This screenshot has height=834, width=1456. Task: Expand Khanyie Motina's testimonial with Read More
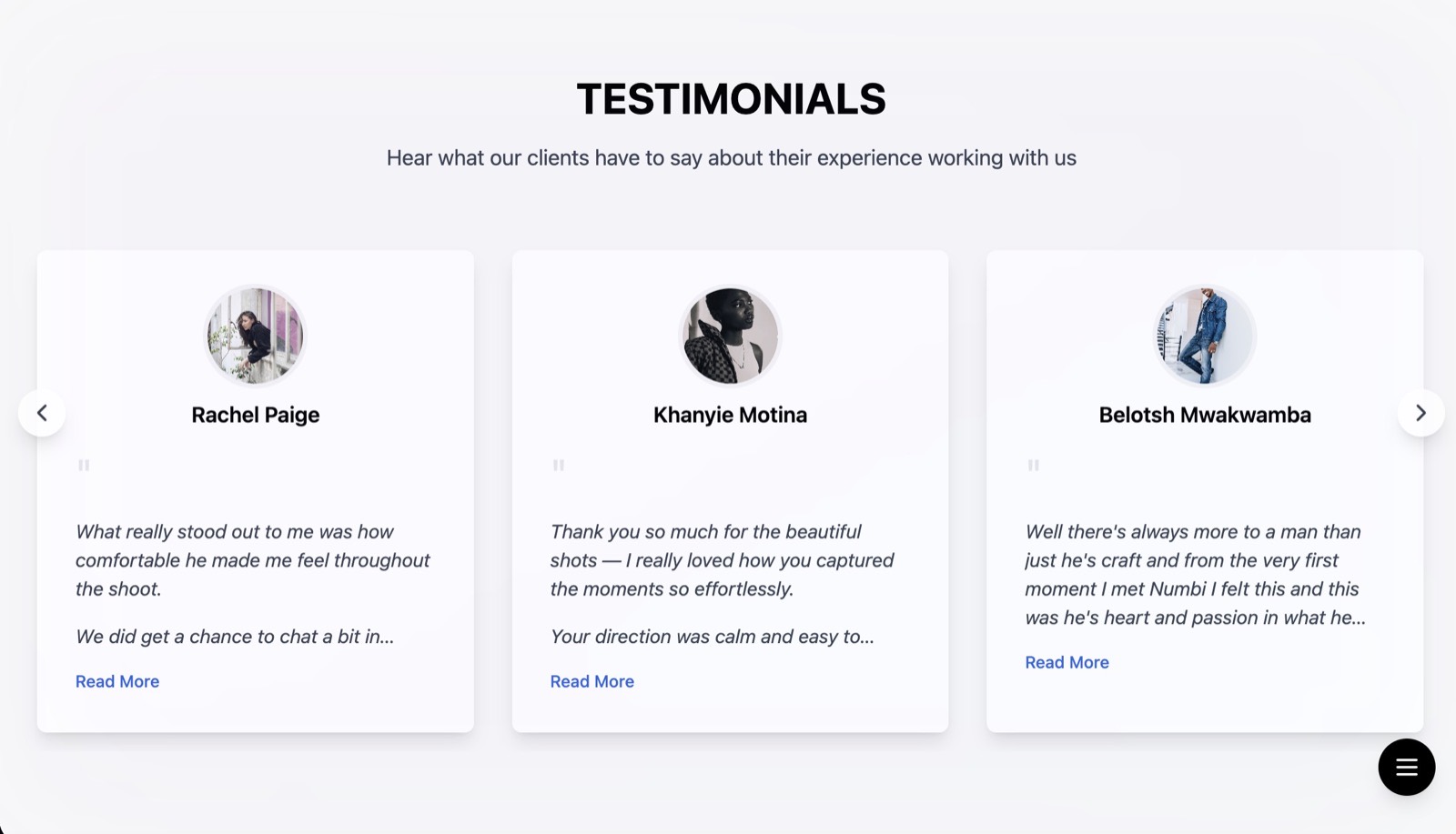tap(592, 681)
